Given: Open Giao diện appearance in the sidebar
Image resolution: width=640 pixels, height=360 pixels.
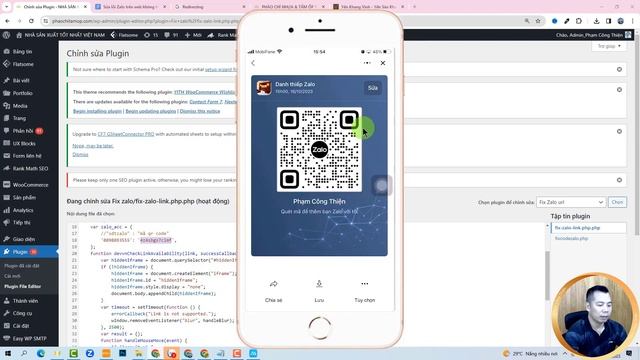Looking at the screenshot, I should pyautogui.click(x=24, y=239).
